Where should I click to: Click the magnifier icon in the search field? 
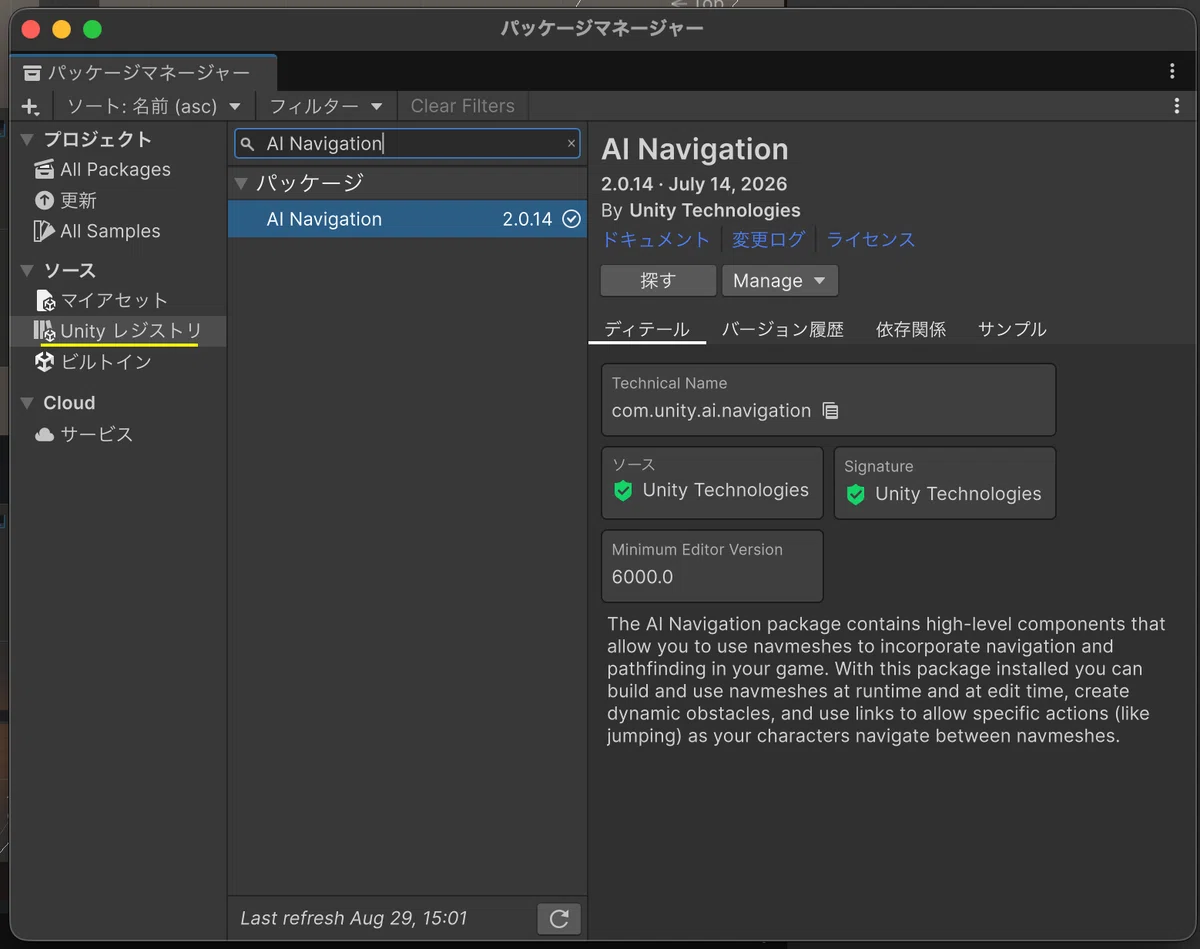click(x=248, y=144)
